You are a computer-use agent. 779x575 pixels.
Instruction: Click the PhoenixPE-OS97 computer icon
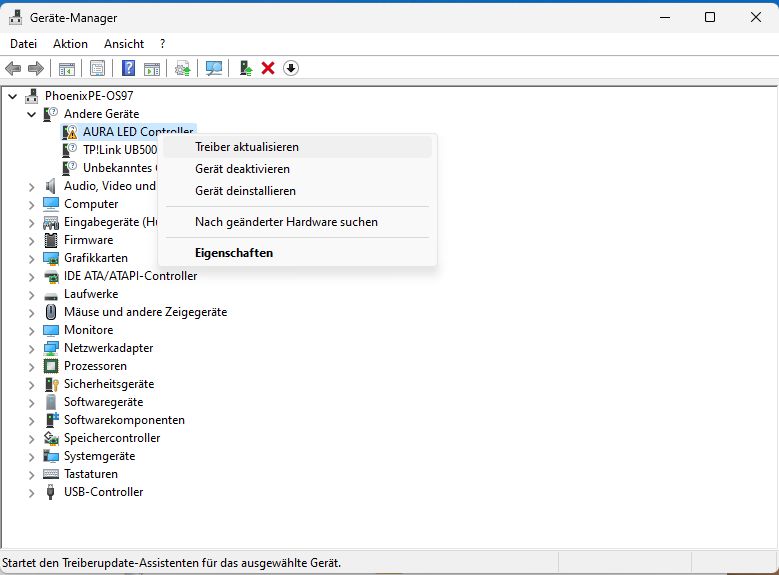(32, 95)
